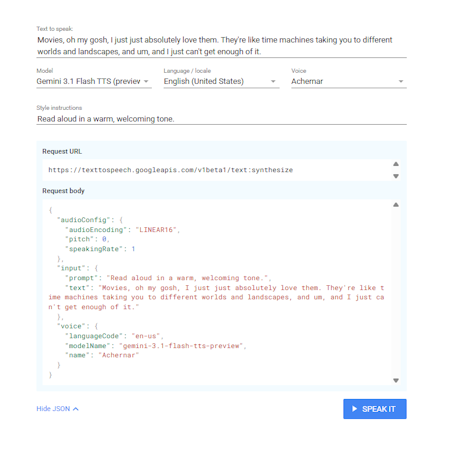Open the Voice dropdown showing Achernar
The height and width of the screenshot is (450, 451).
click(x=349, y=81)
